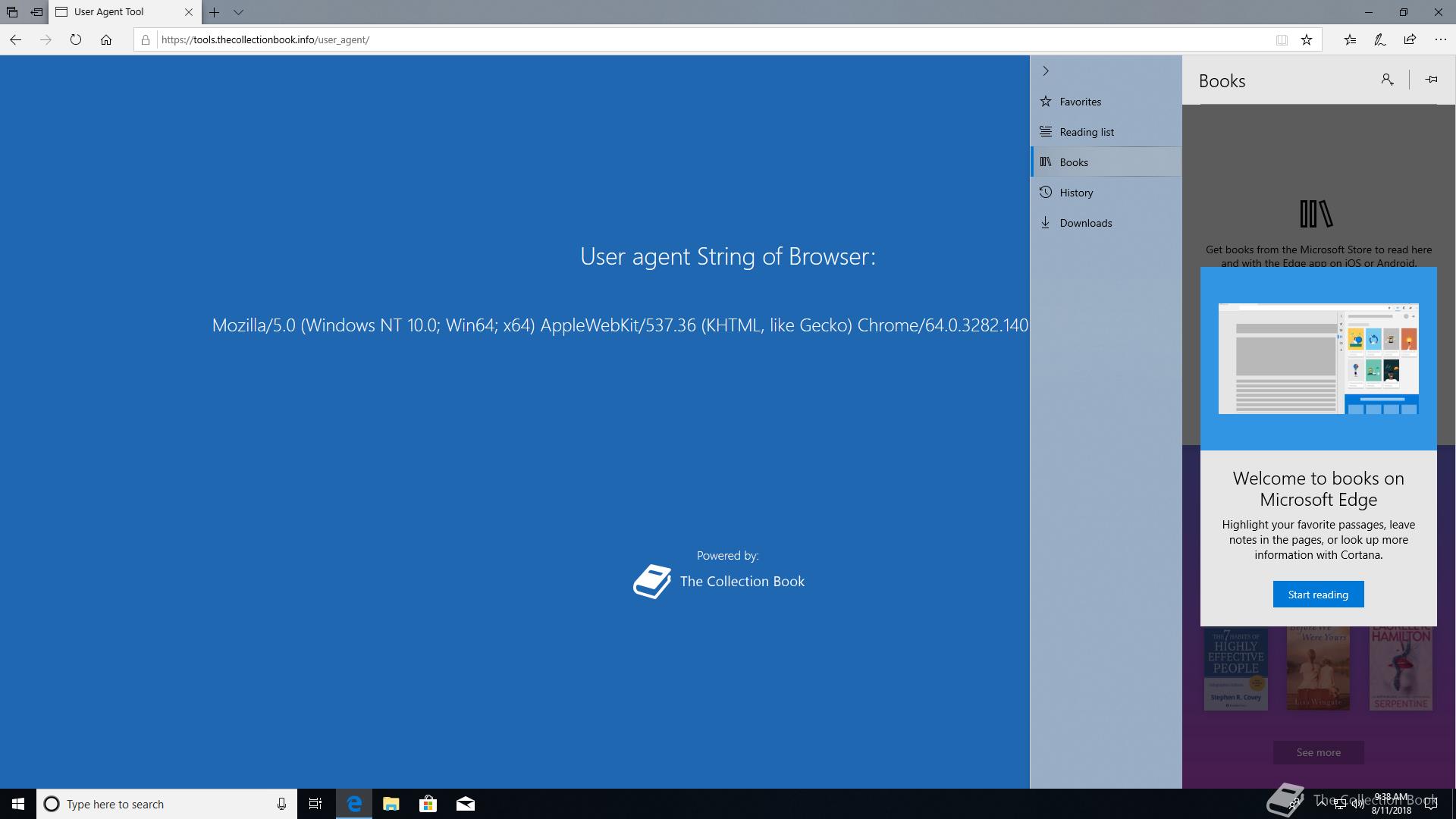Screen dimensions: 1456x819
Task: Add notes with the pen icon
Action: pyautogui.click(x=1380, y=39)
